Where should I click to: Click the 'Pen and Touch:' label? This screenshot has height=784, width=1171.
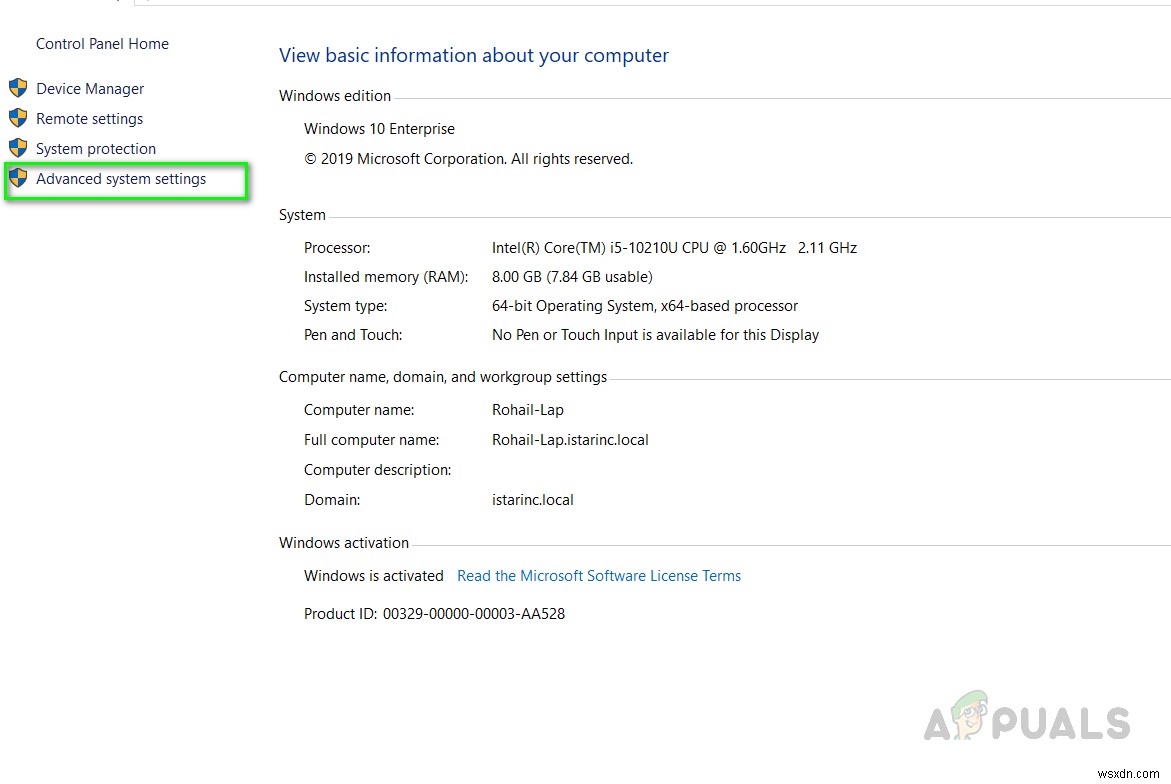pyautogui.click(x=352, y=335)
